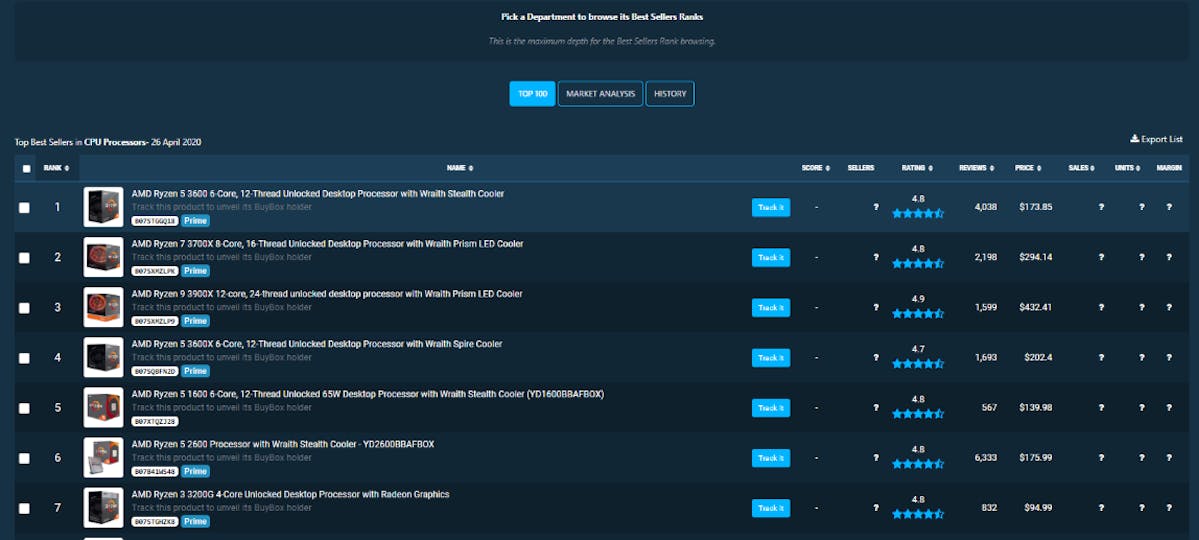Click the star rating for Ryzen 5 2600
Image resolution: width=1199 pixels, height=540 pixels.
tap(918, 464)
